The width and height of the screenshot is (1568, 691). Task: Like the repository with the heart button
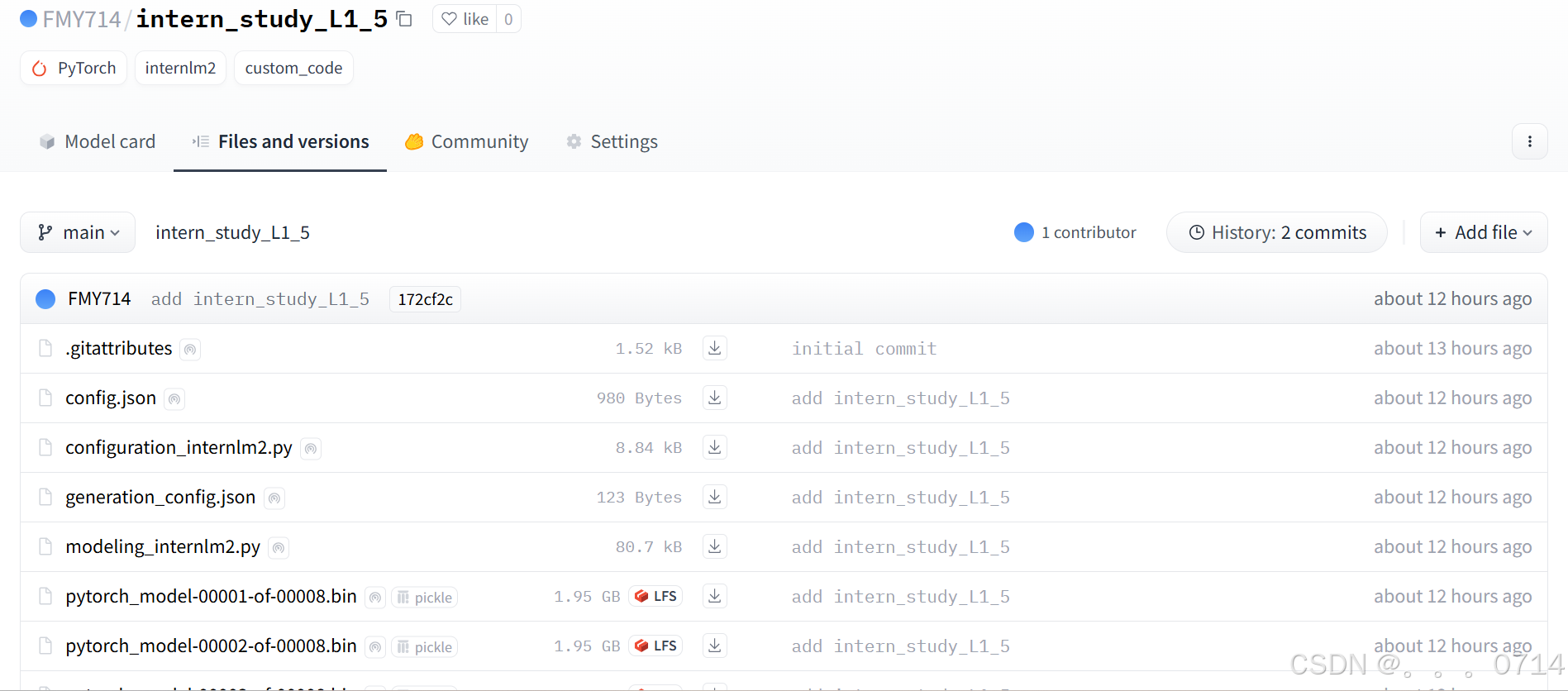click(x=465, y=19)
